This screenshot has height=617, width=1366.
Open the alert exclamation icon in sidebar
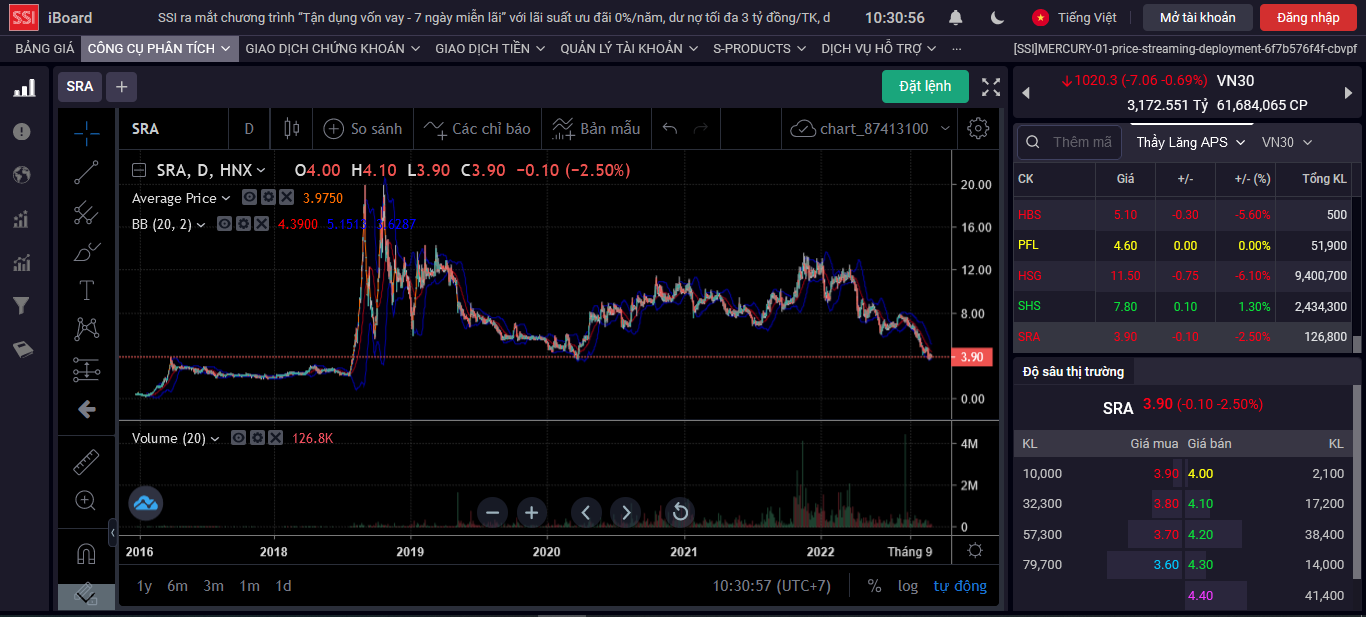[22, 132]
